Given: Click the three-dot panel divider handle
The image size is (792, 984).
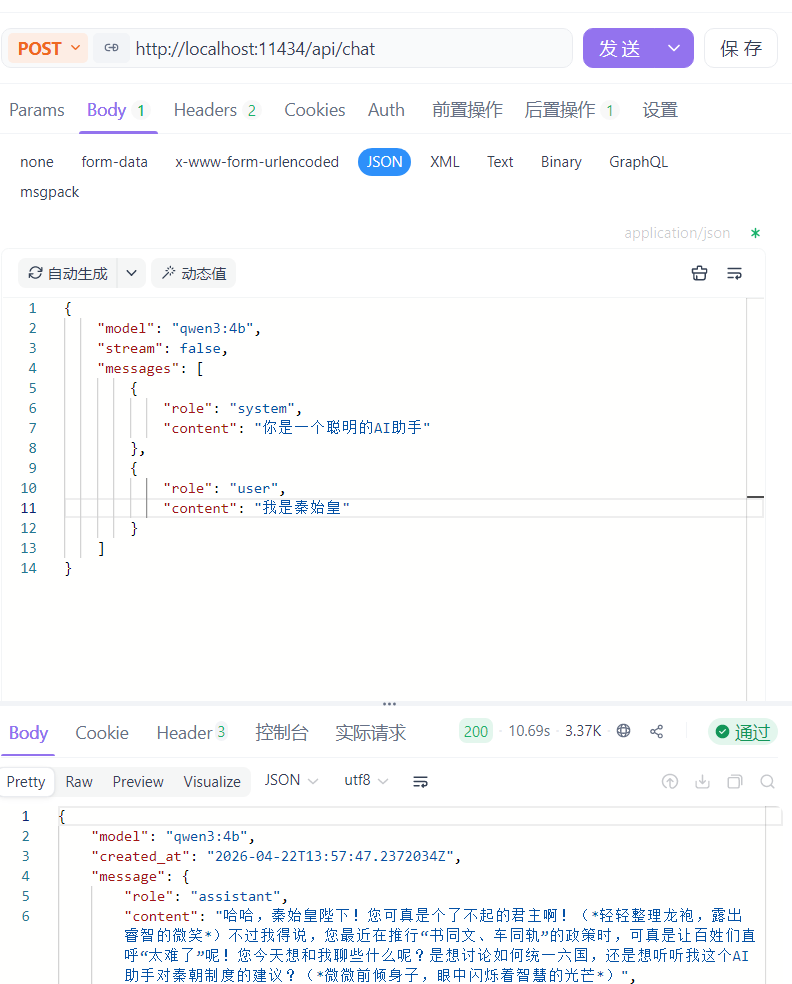Looking at the screenshot, I should pyautogui.click(x=389, y=704).
